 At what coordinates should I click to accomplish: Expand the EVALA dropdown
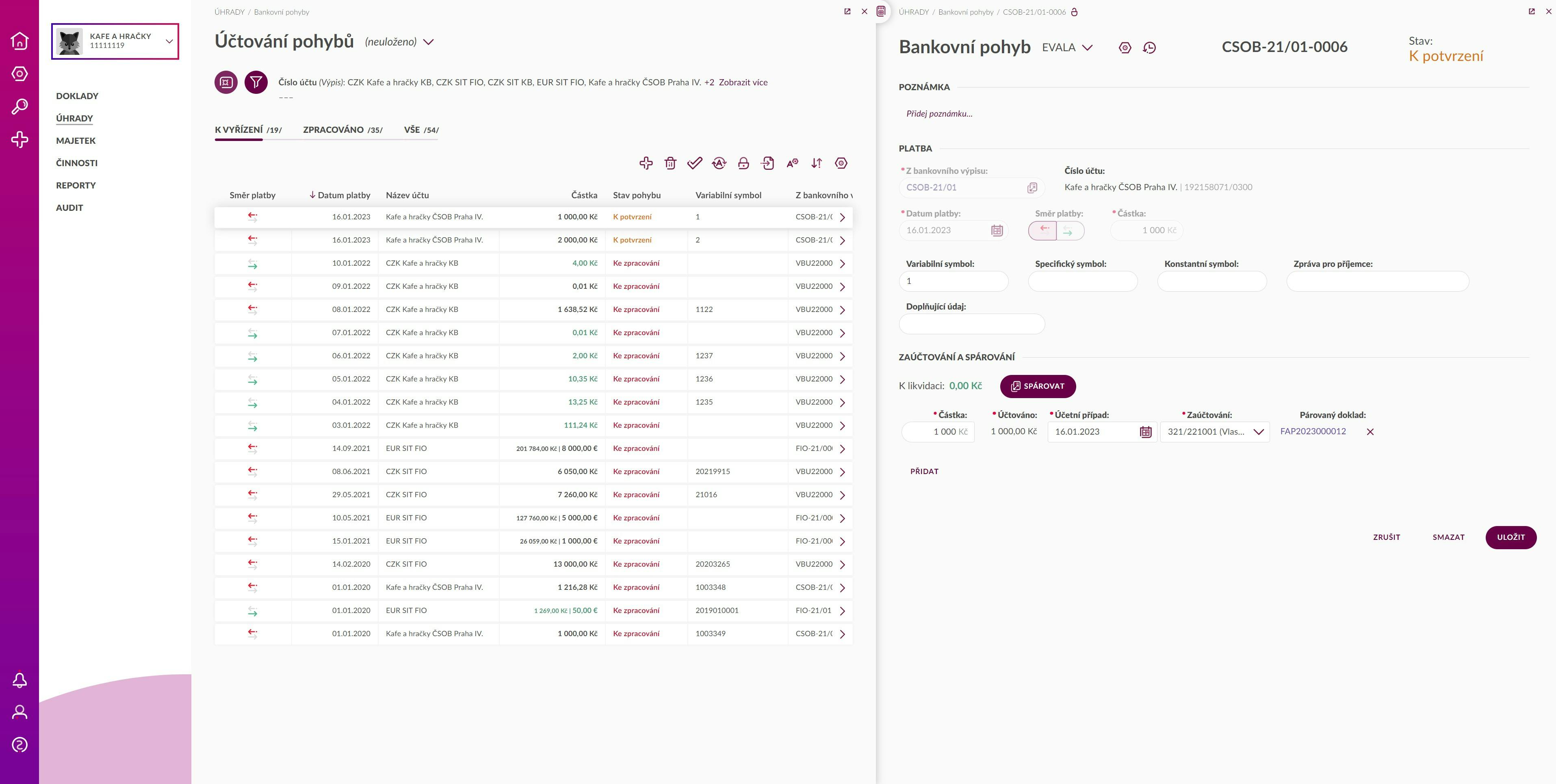pos(1087,48)
